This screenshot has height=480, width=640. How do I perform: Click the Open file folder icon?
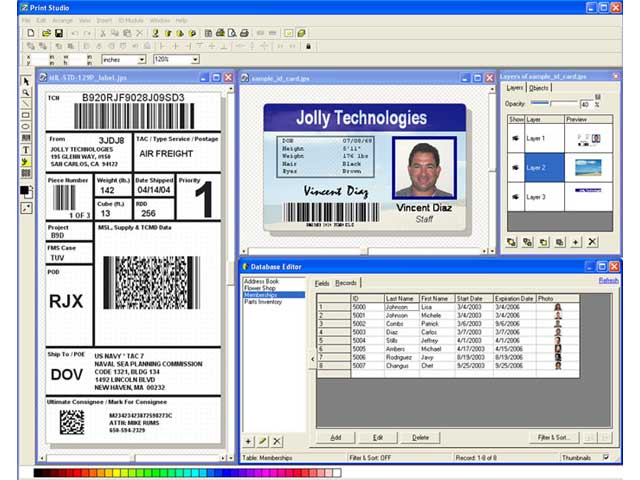(46, 33)
